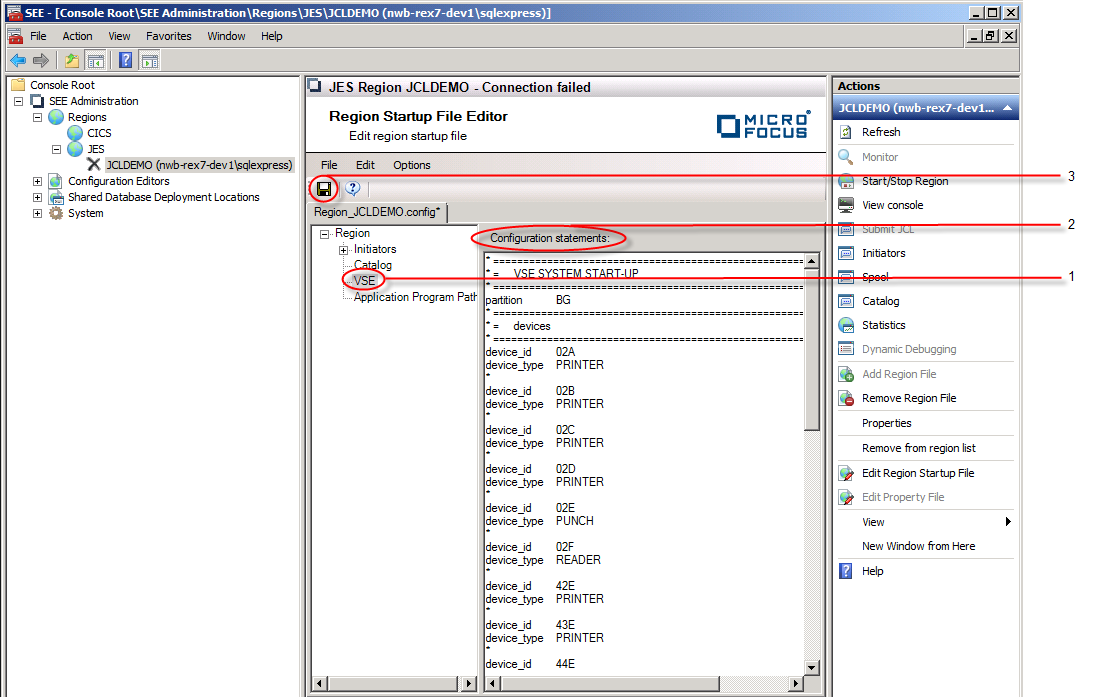
Task: Open View console from Actions pane
Action: point(892,205)
